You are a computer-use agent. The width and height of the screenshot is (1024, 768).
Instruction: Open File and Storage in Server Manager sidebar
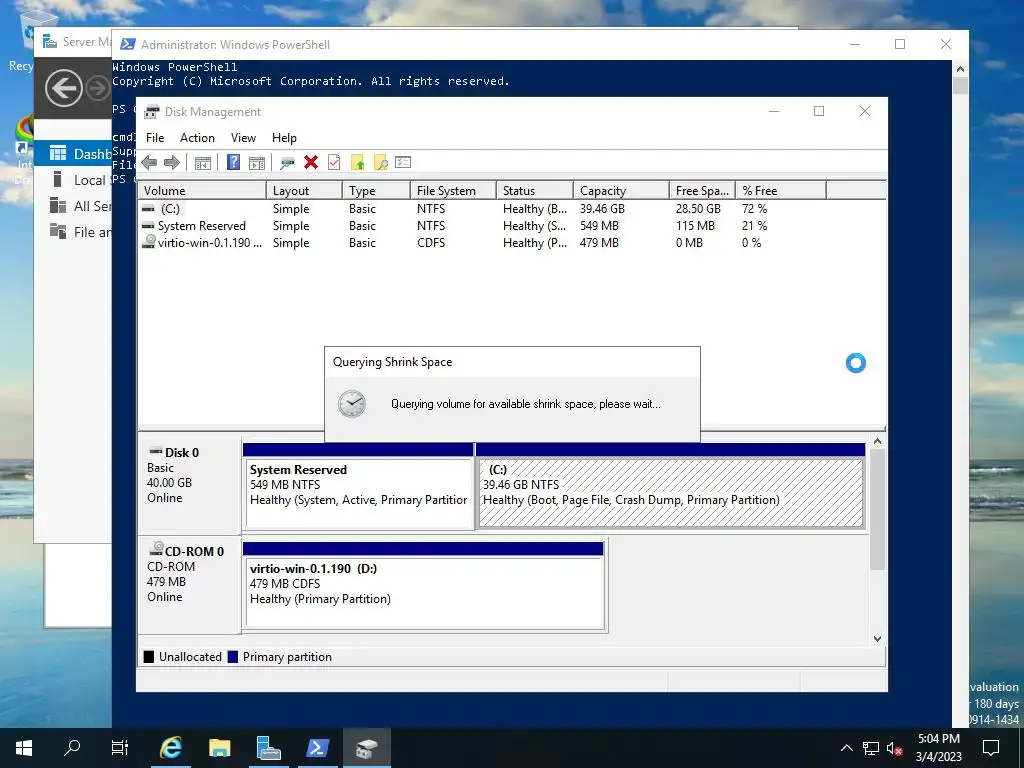[73, 232]
